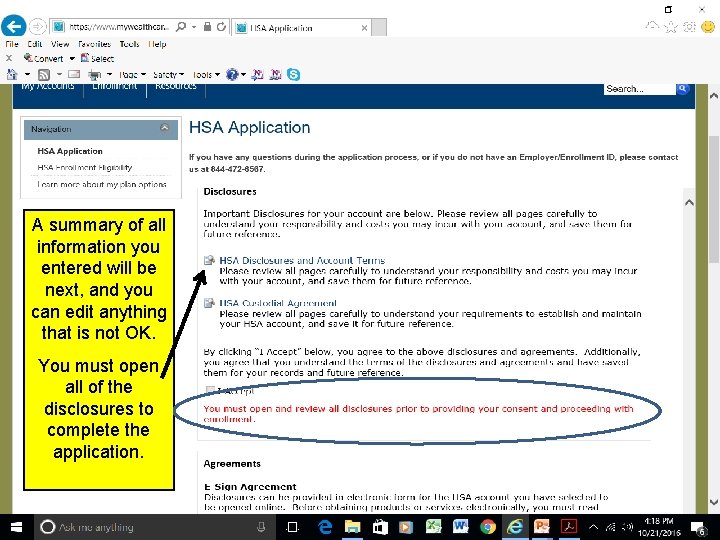Click document icon beside HSA Custodial Agreement
Image resolution: width=720 pixels, height=540 pixels.
[x=209, y=303]
